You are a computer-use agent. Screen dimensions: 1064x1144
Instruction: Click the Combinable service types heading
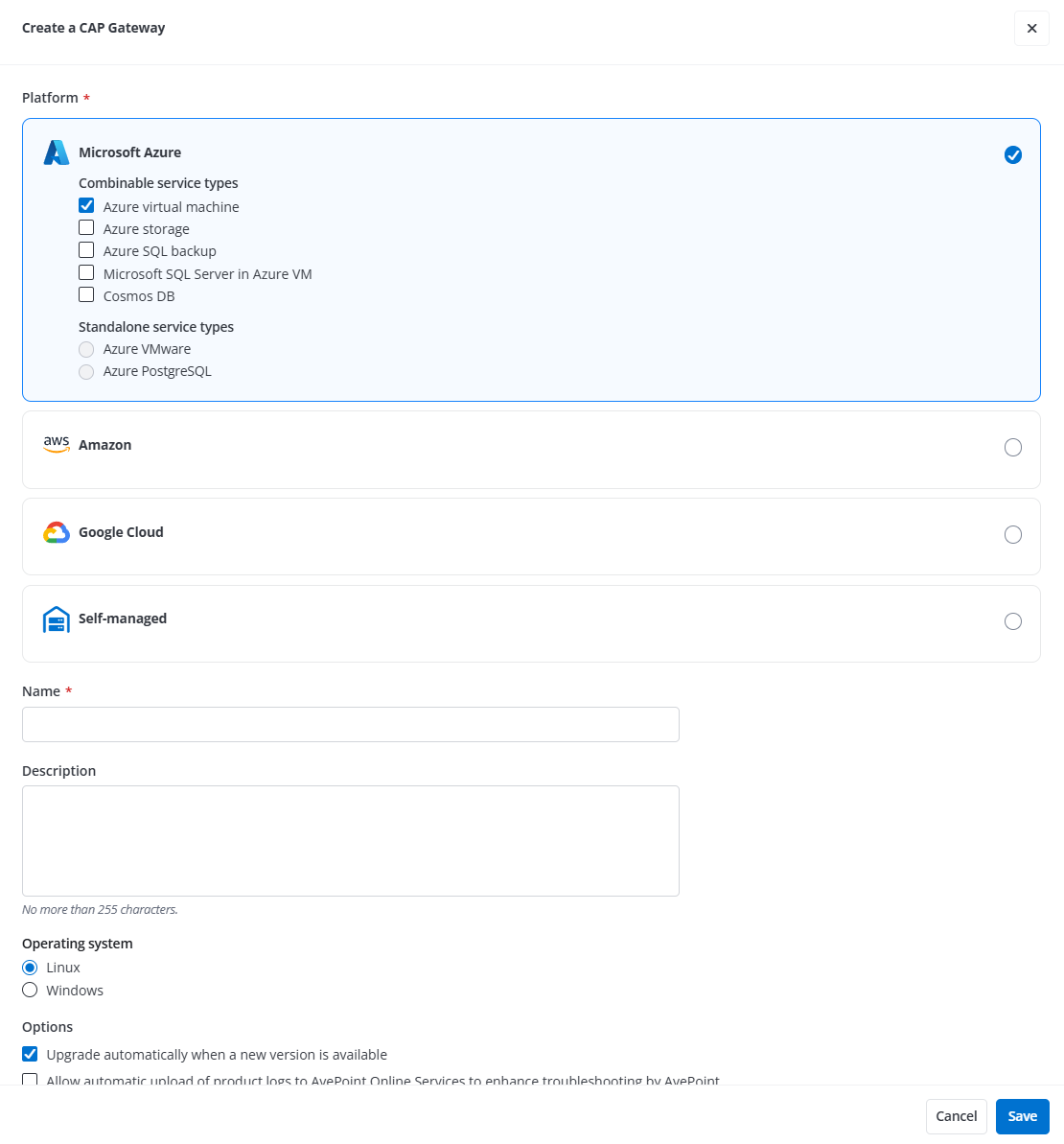click(158, 183)
